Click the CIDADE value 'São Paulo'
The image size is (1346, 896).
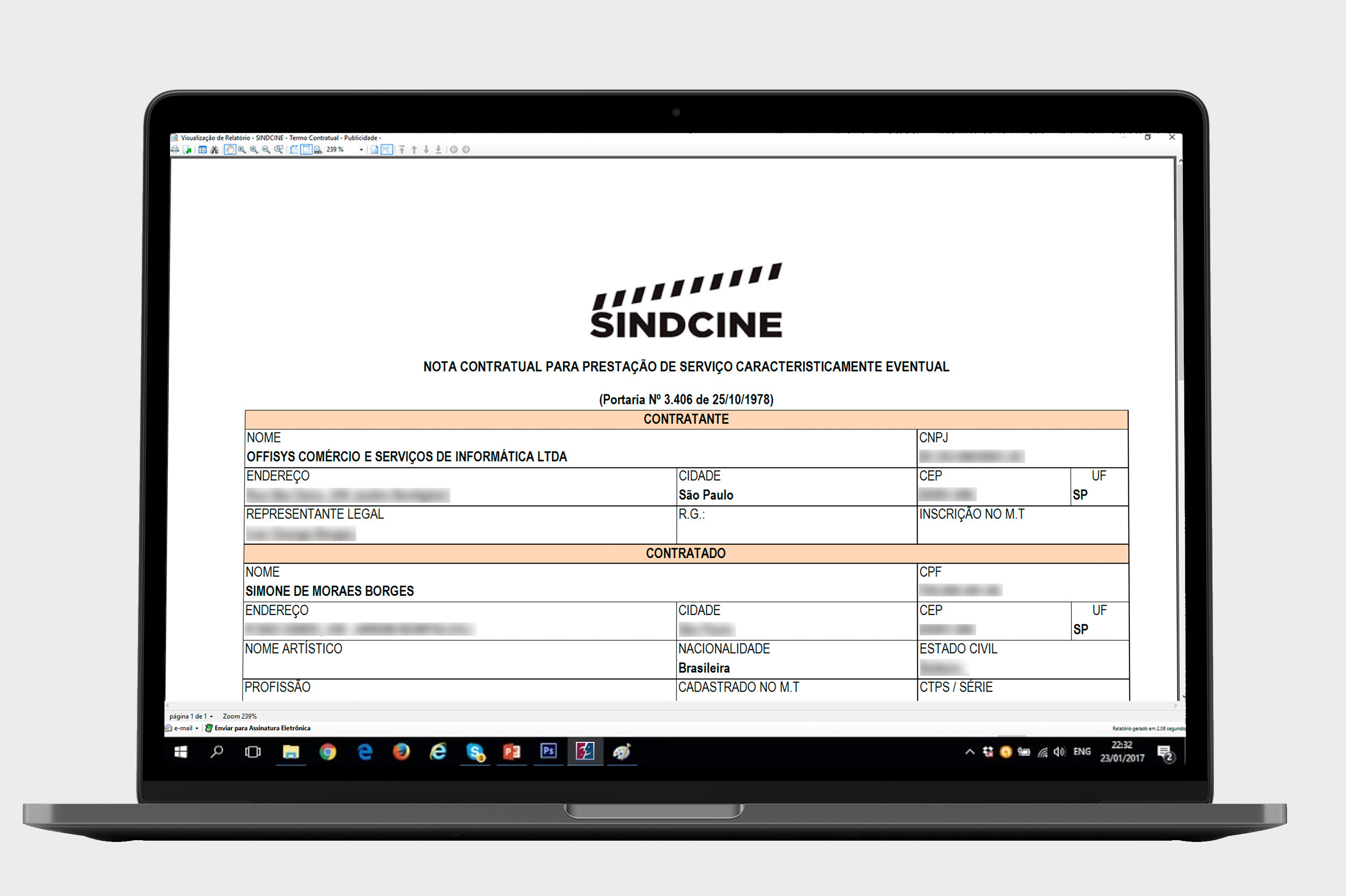point(706,495)
